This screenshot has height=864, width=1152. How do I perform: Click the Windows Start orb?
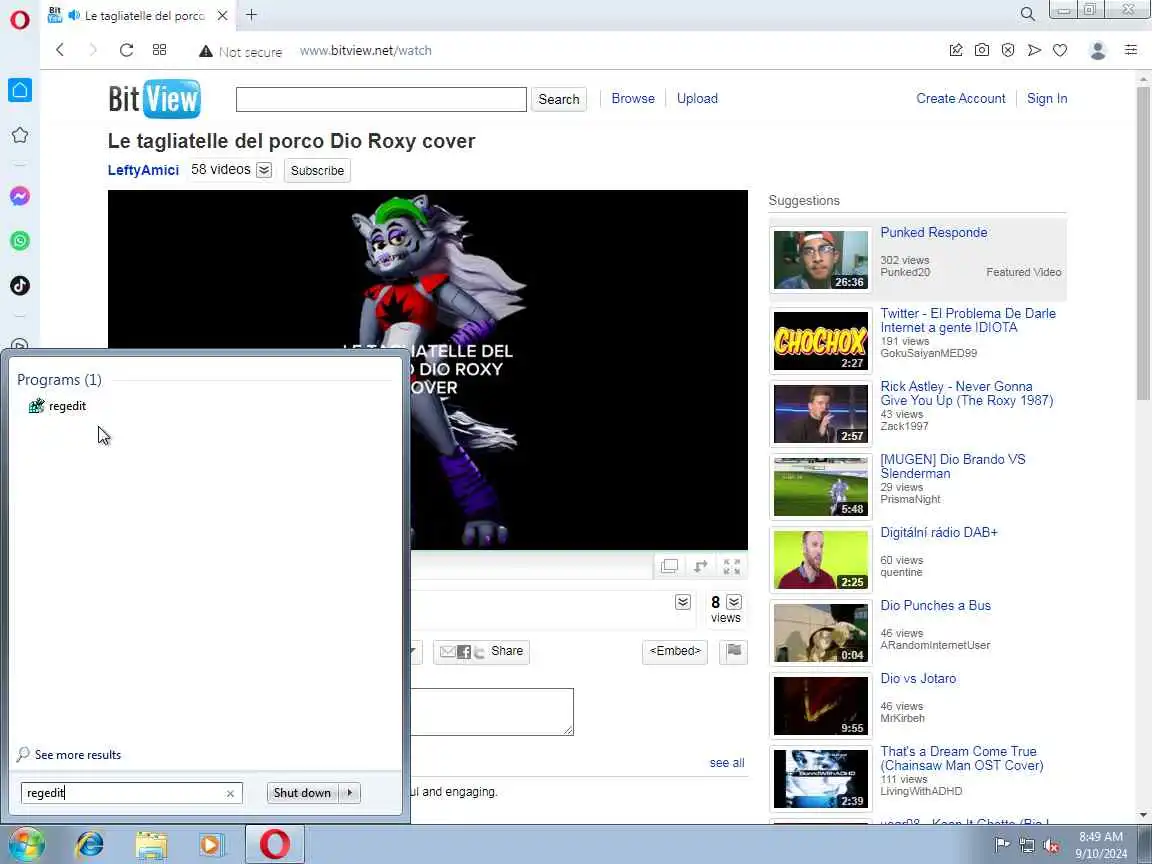click(26, 844)
